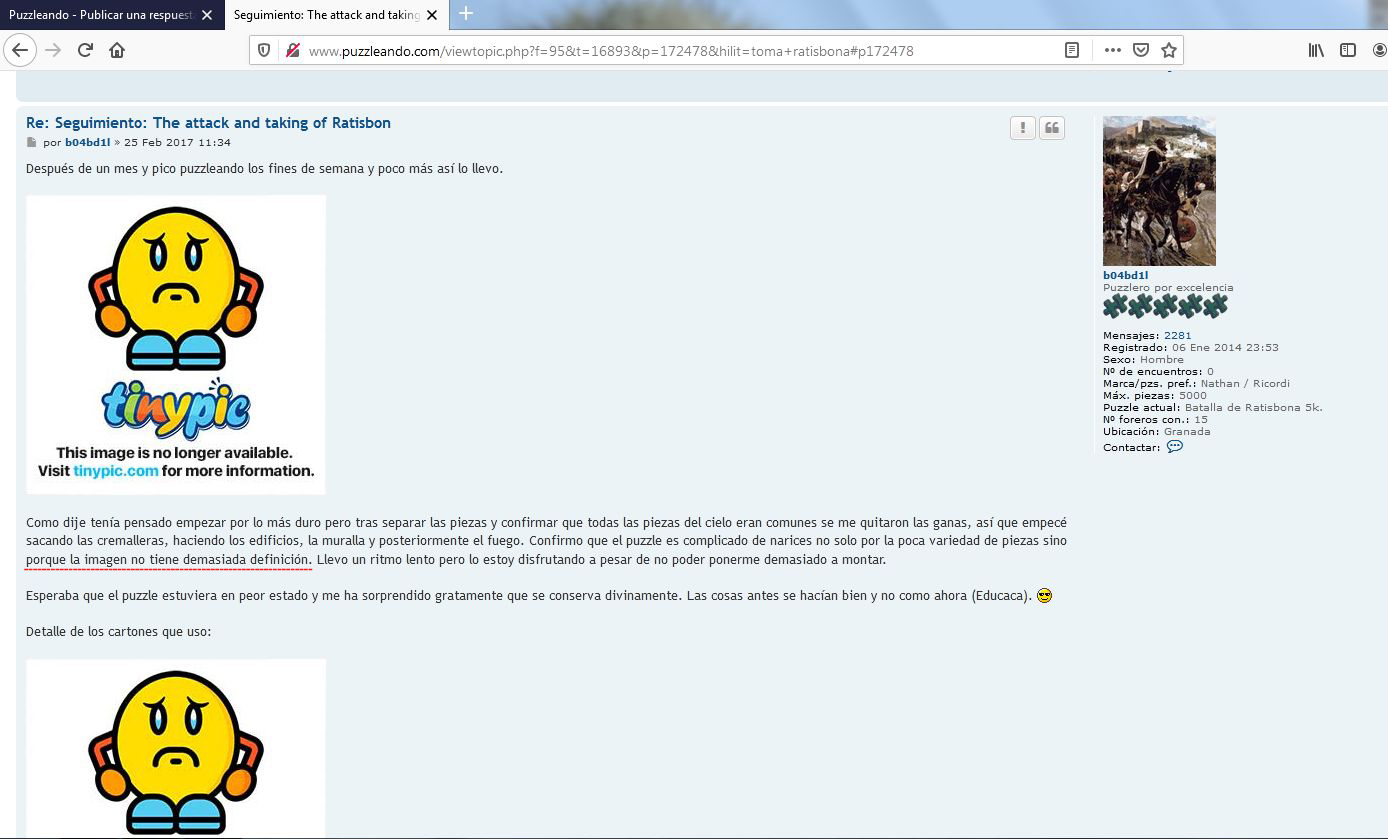Screen dimensions: 1388x839
Task: Open the browser Home page
Action: pos(117,50)
